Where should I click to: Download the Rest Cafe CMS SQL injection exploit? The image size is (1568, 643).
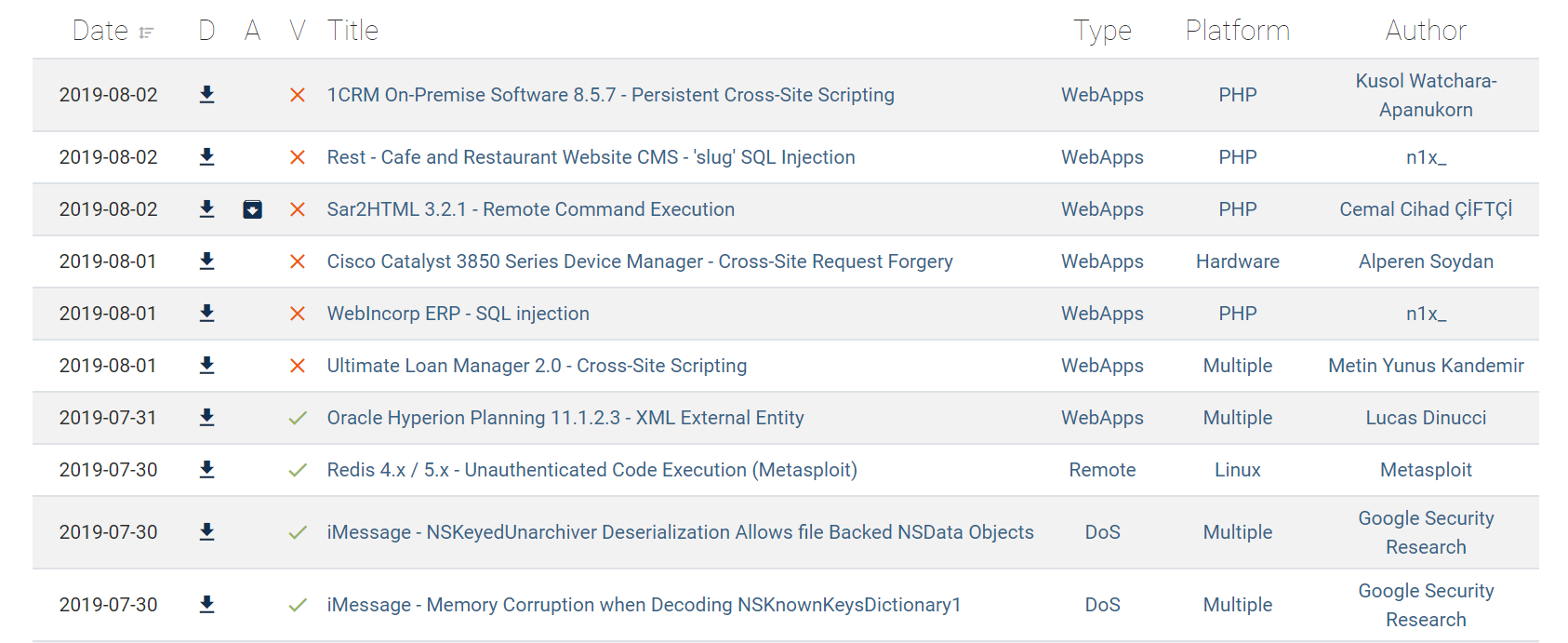tap(206, 157)
